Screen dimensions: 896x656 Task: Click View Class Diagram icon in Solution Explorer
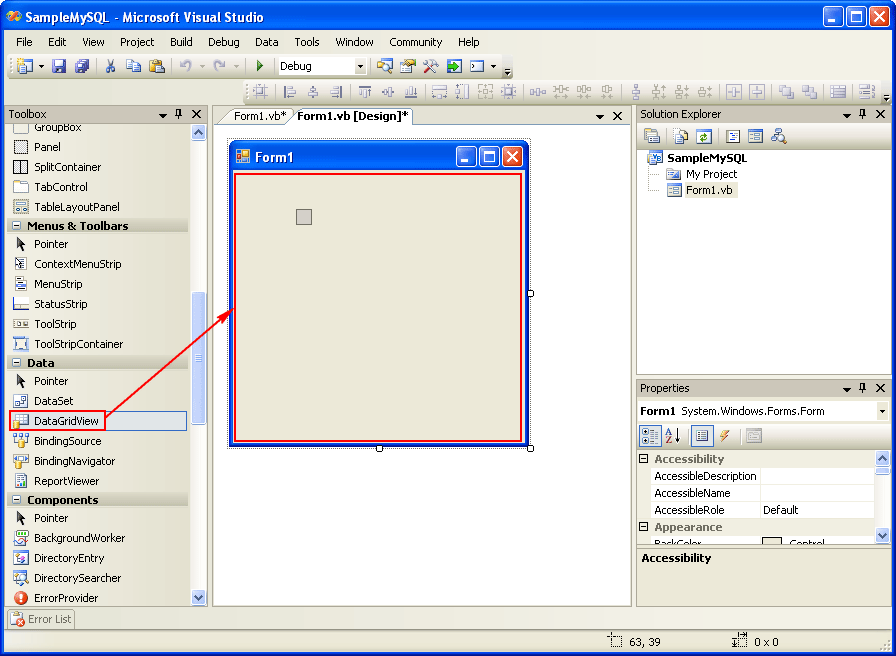[x=778, y=137]
